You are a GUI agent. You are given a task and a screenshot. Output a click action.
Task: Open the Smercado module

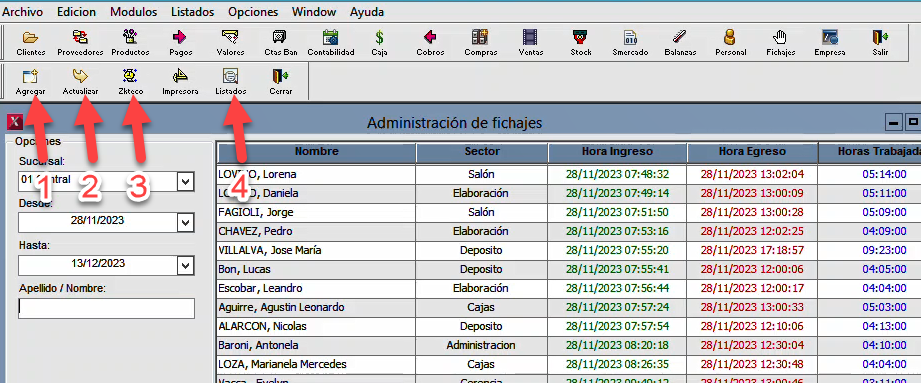630,43
